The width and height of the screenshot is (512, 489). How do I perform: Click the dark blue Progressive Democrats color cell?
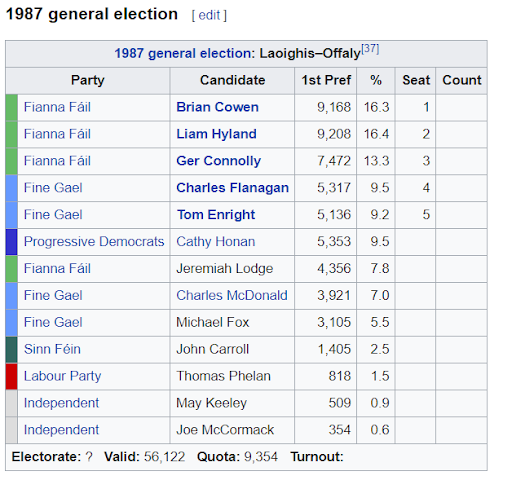pyautogui.click(x=12, y=242)
